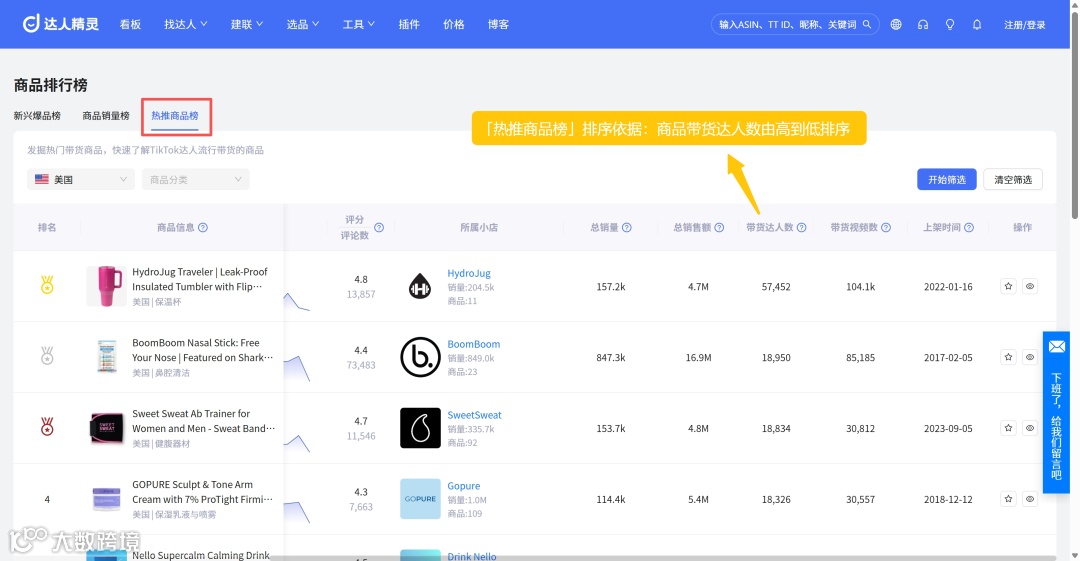Click the lightbulb tips icon
The height and width of the screenshot is (561, 1080).
950,24
